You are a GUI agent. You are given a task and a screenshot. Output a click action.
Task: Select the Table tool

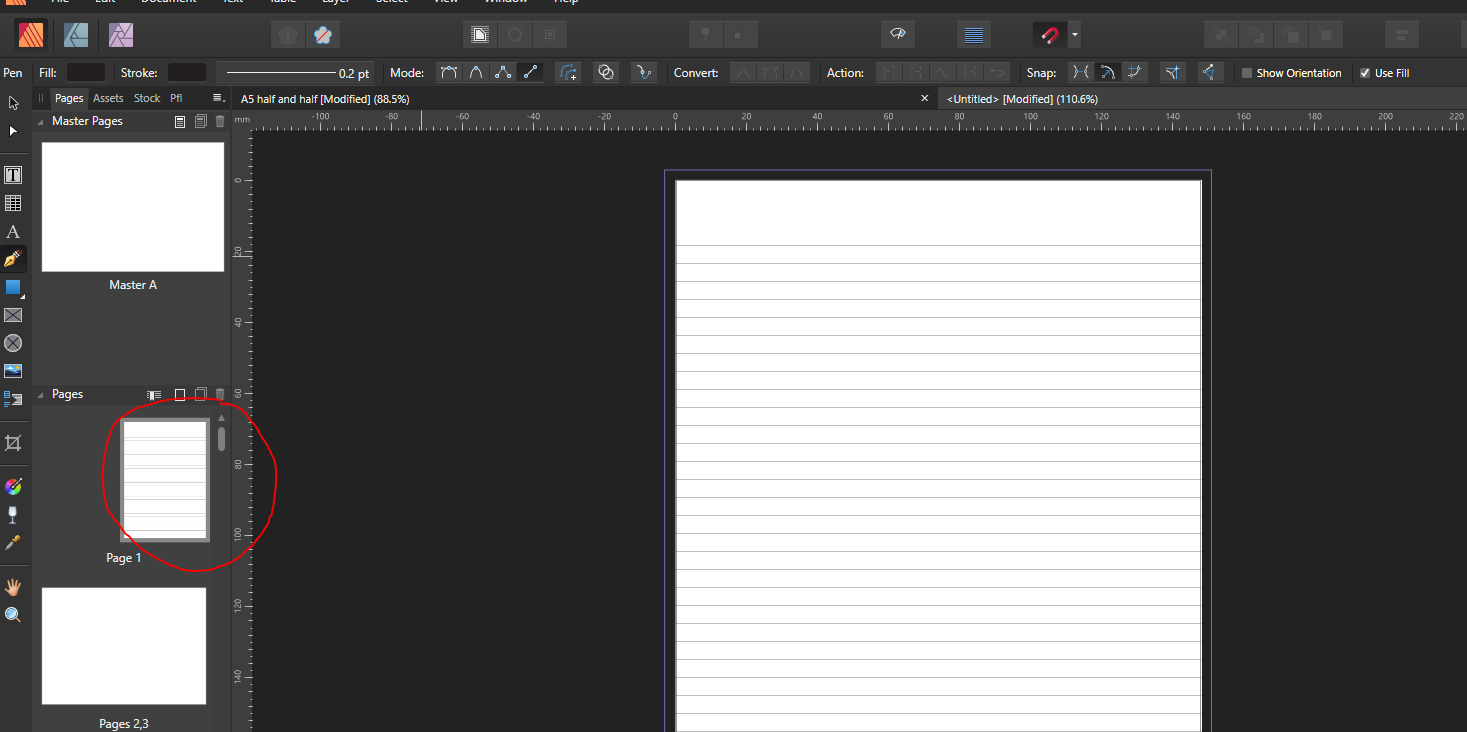pos(13,203)
